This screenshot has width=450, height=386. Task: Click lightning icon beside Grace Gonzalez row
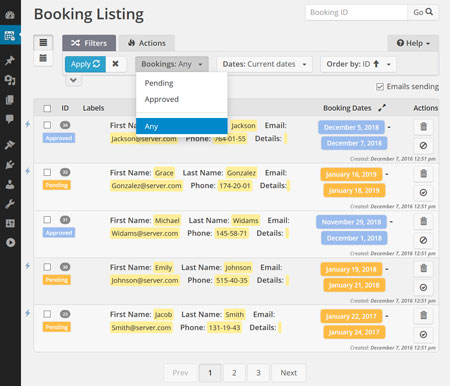click(x=28, y=171)
